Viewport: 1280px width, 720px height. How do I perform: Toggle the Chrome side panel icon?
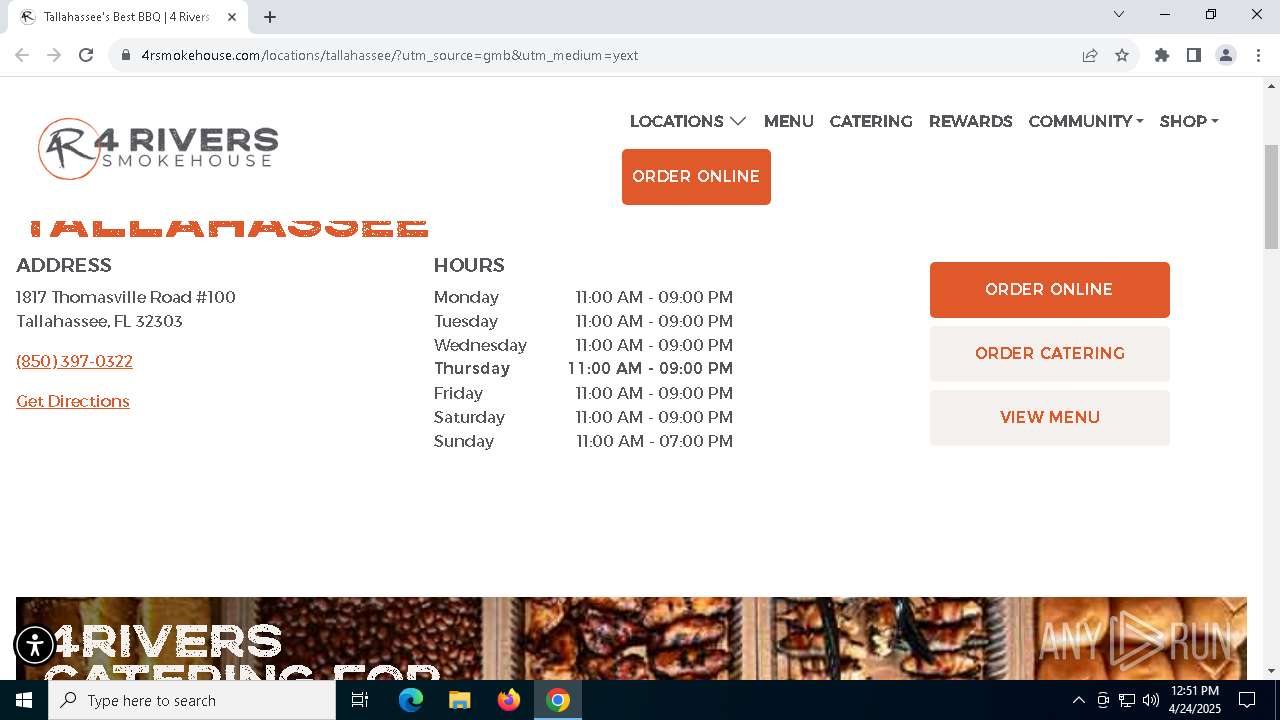1194,55
